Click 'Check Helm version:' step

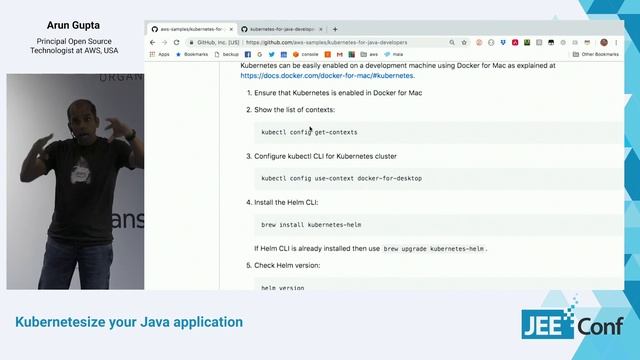tap(287, 265)
